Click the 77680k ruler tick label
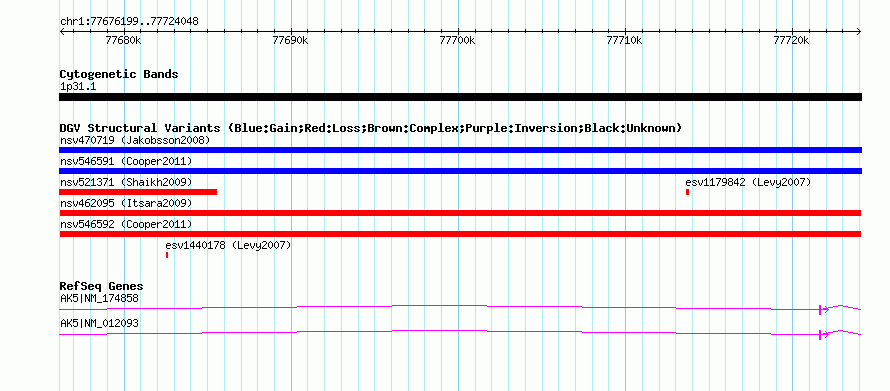This screenshot has width=890, height=391. tap(123, 40)
